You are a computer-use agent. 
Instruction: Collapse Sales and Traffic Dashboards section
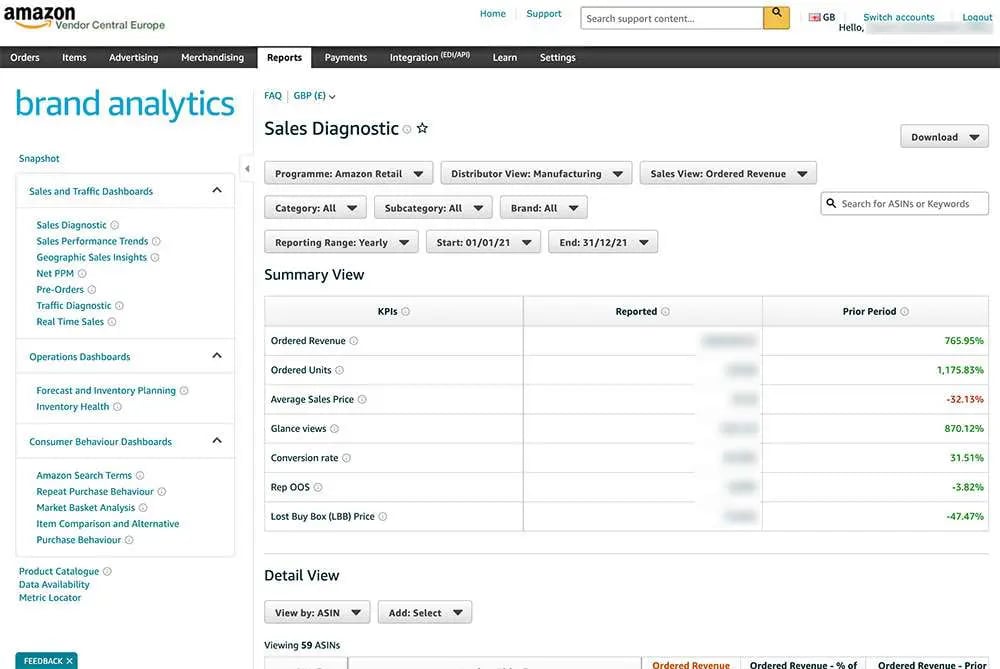pos(217,190)
